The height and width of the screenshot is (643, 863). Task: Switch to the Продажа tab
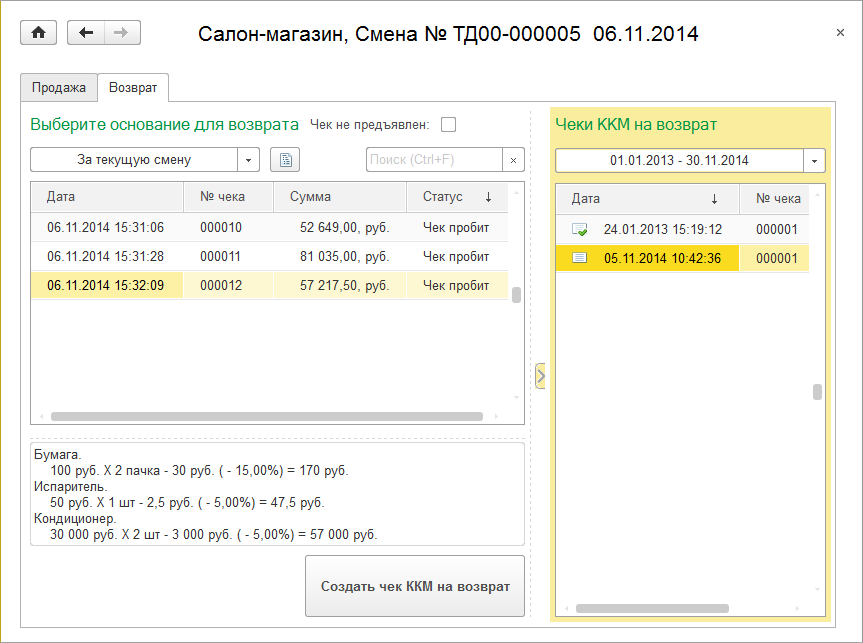pyautogui.click(x=59, y=88)
